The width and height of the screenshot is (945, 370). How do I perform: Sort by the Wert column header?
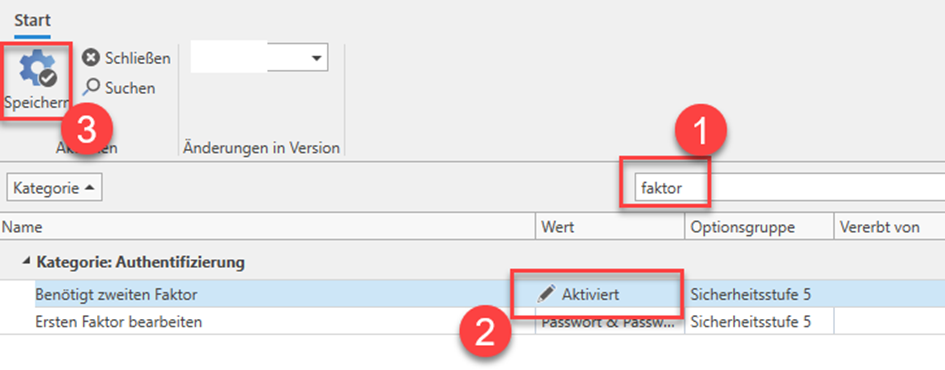point(609,227)
